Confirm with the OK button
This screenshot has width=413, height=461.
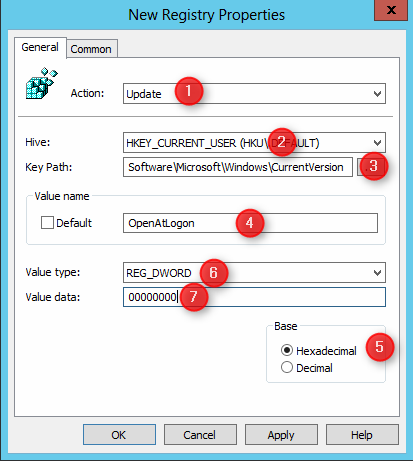pyautogui.click(x=119, y=435)
